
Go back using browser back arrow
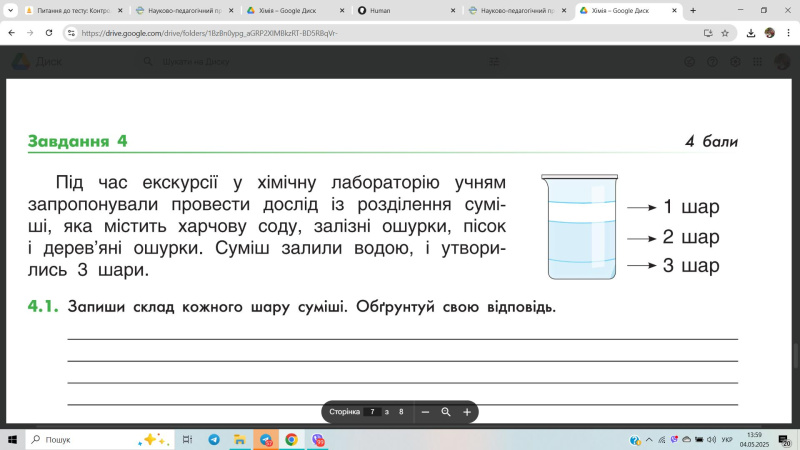coord(12,32)
